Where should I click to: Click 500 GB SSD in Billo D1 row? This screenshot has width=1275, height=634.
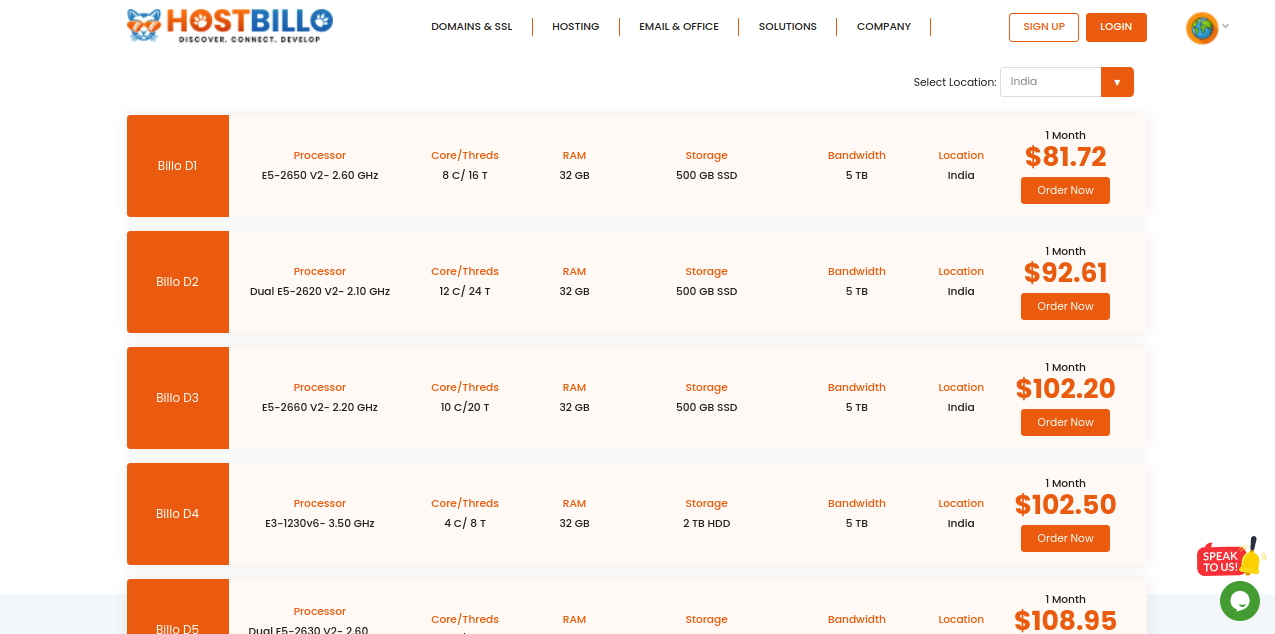pyautogui.click(x=707, y=175)
